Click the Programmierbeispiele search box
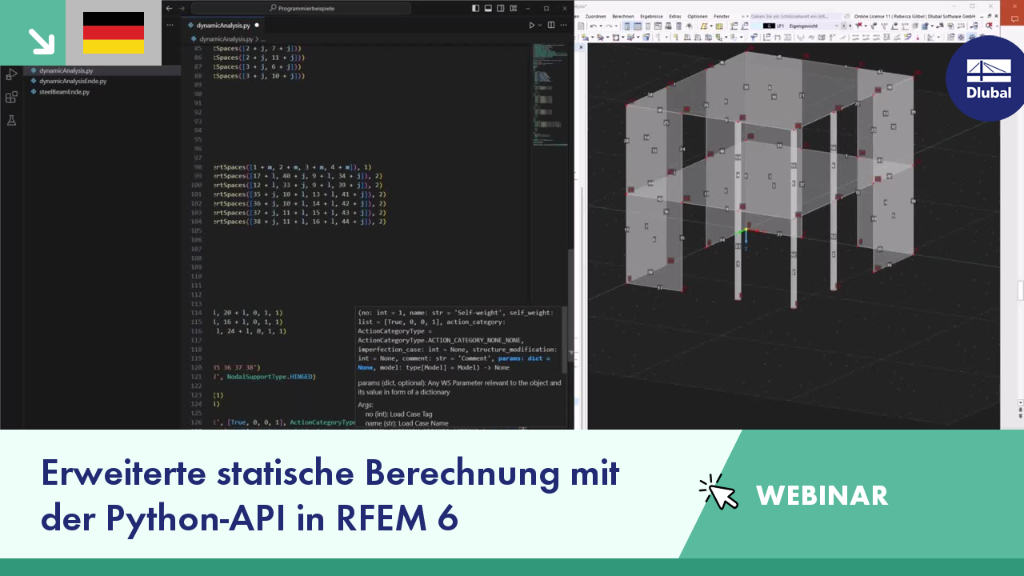 pyautogui.click(x=302, y=8)
